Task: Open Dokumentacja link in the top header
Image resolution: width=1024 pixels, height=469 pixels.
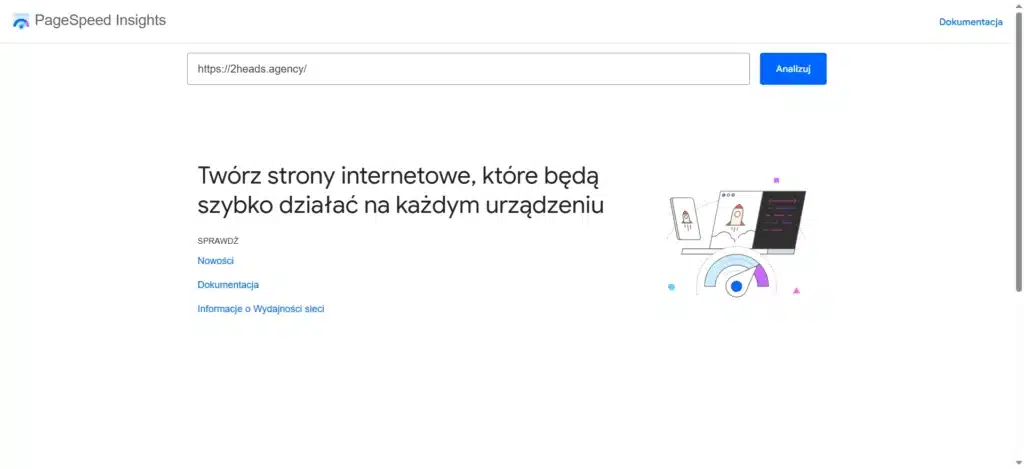Action: point(970,22)
